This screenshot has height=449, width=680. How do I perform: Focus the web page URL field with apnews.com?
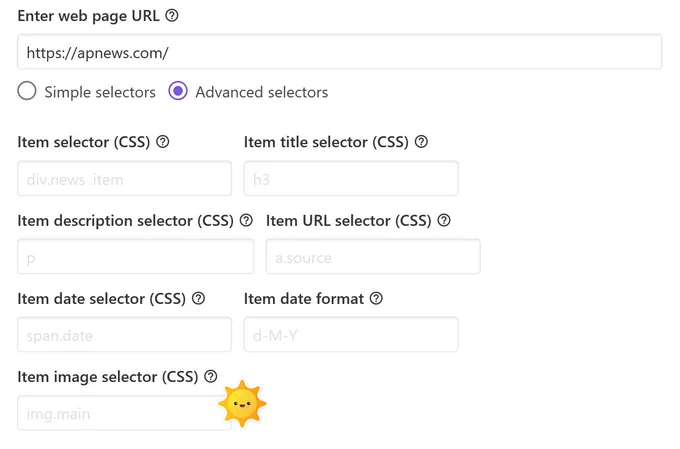(340, 52)
